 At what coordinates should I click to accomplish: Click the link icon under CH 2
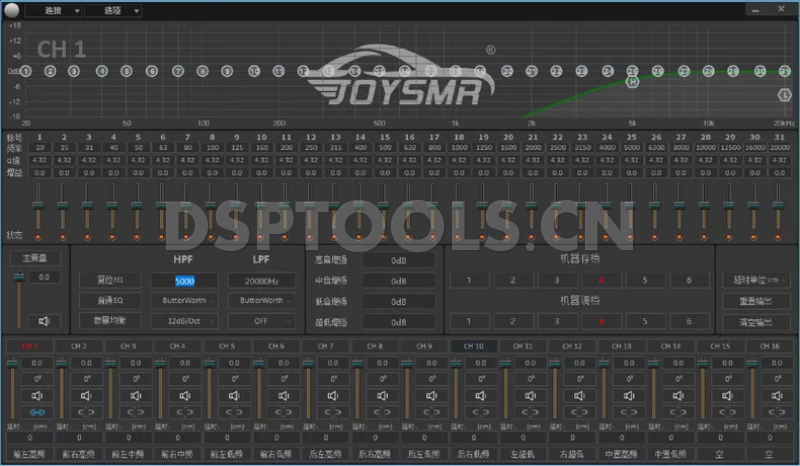tap(86, 412)
